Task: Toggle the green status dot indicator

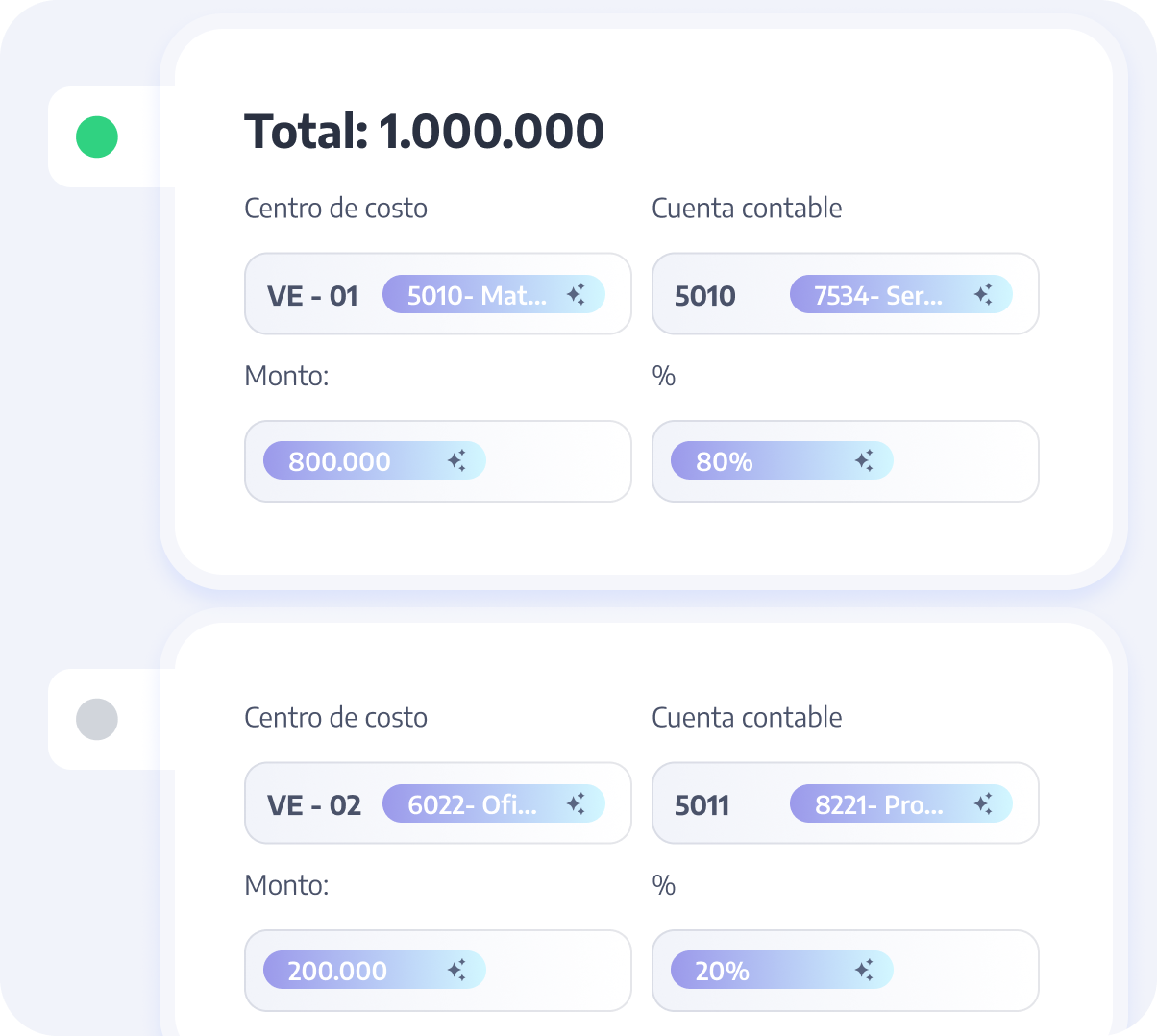Action: tap(97, 136)
